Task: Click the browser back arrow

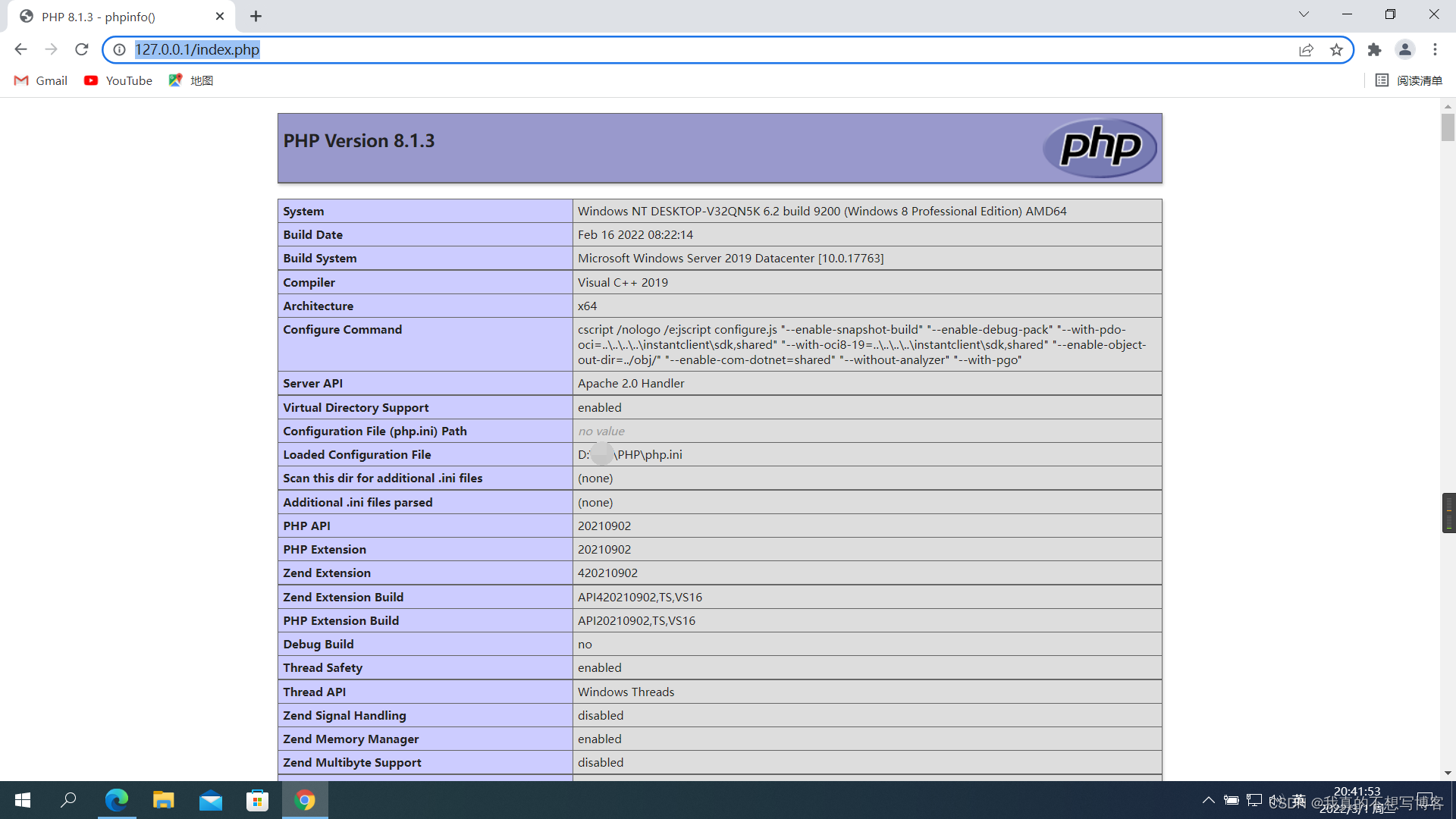Action: (20, 49)
